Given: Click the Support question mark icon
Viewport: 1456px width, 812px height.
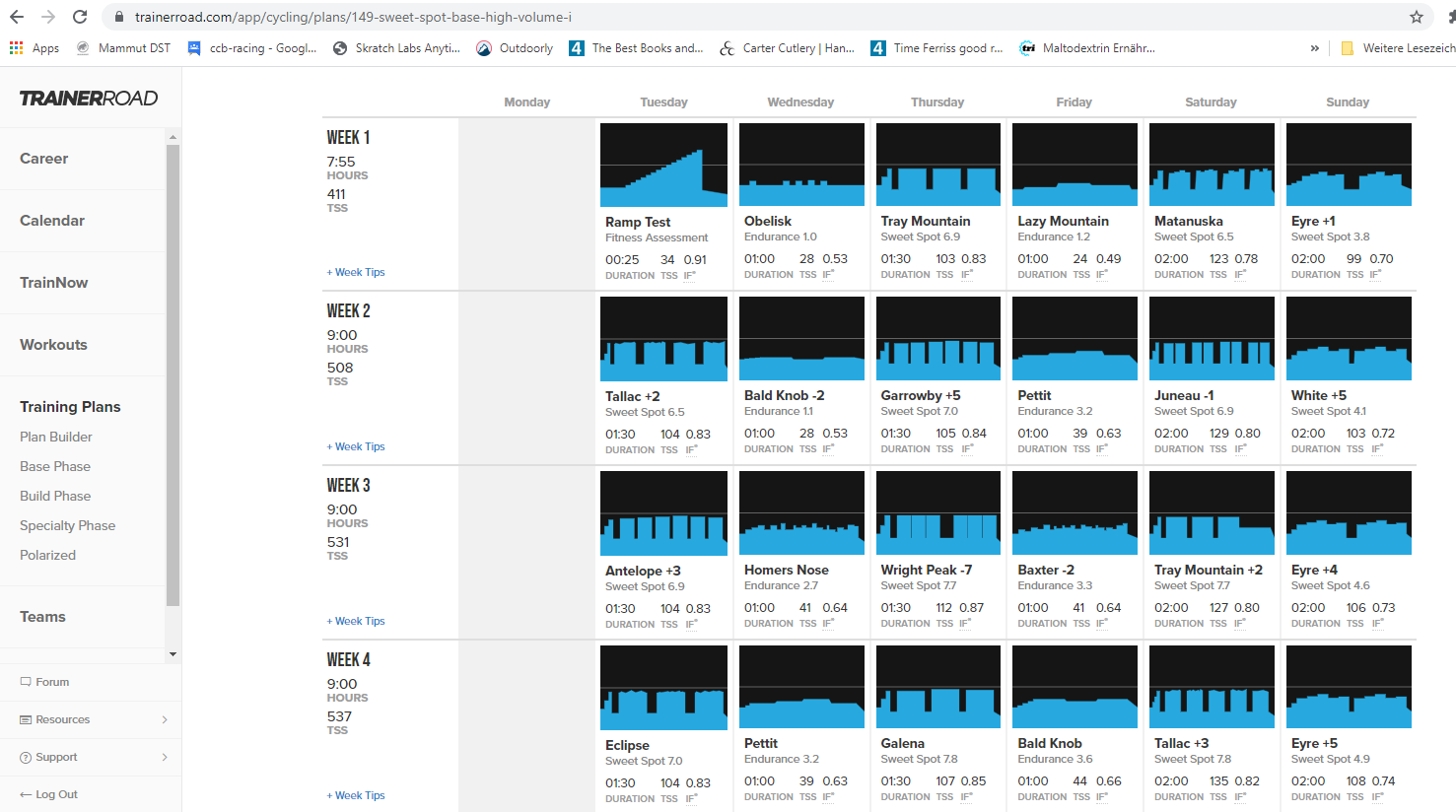Looking at the screenshot, I should pyautogui.click(x=26, y=757).
